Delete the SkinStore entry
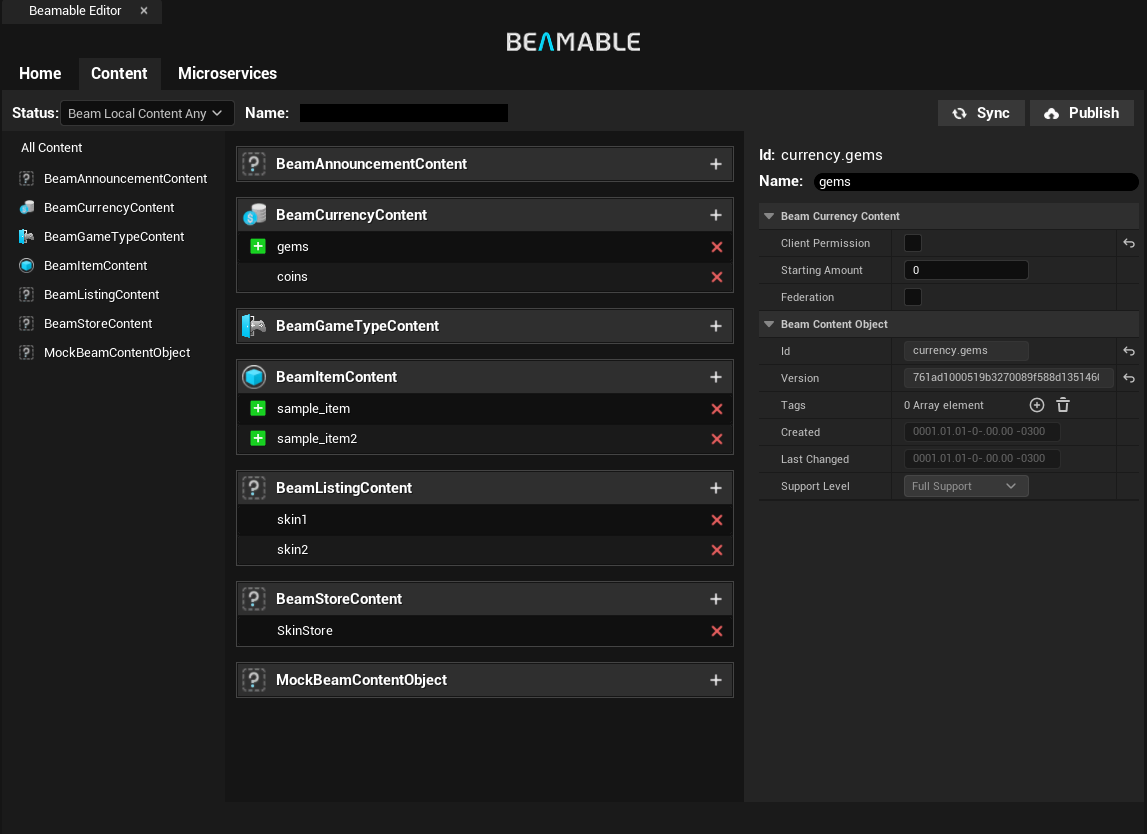 tap(716, 631)
